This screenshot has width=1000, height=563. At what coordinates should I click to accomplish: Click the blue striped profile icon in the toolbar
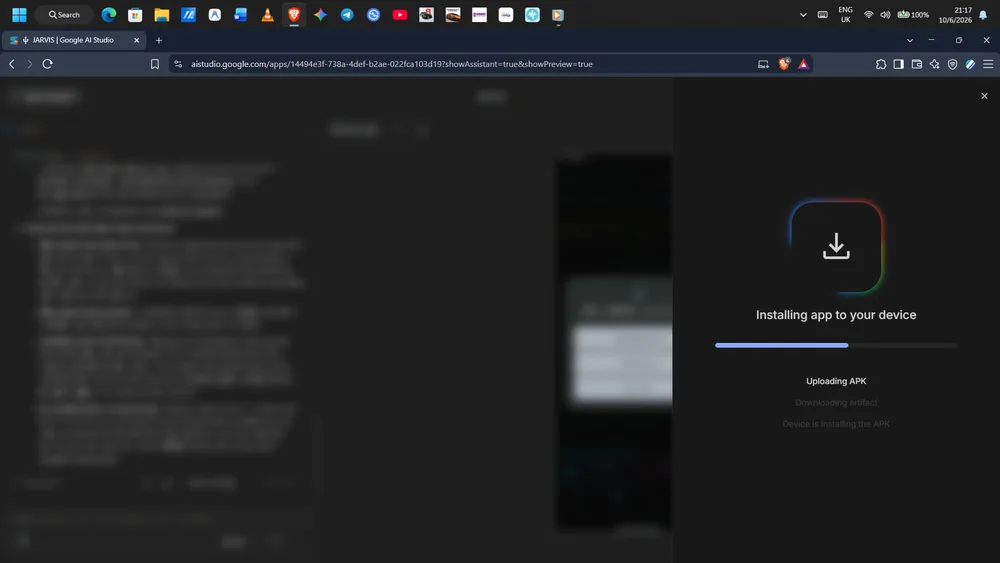click(970, 64)
